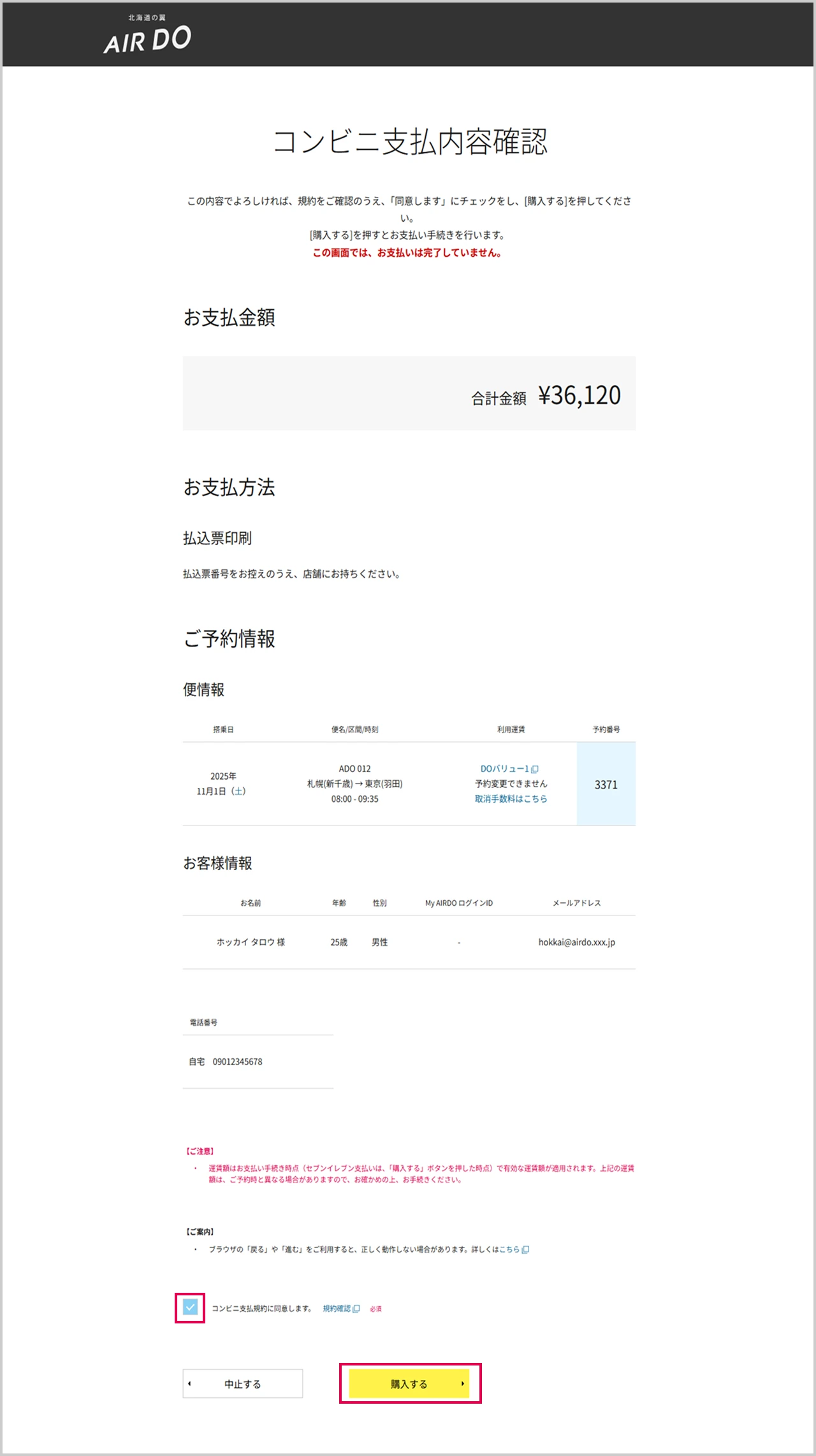This screenshot has height=1456, width=816.
Task: Click the phone number 09012345678
Action: tap(237, 1061)
